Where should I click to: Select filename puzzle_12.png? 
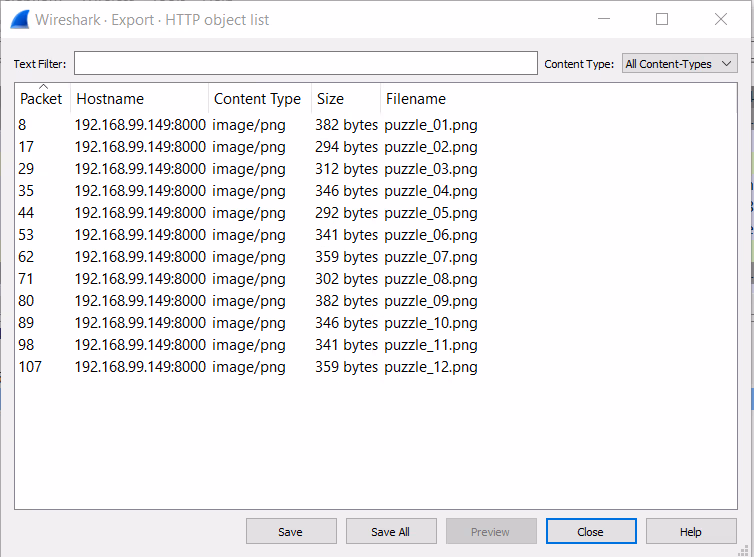click(x=431, y=367)
